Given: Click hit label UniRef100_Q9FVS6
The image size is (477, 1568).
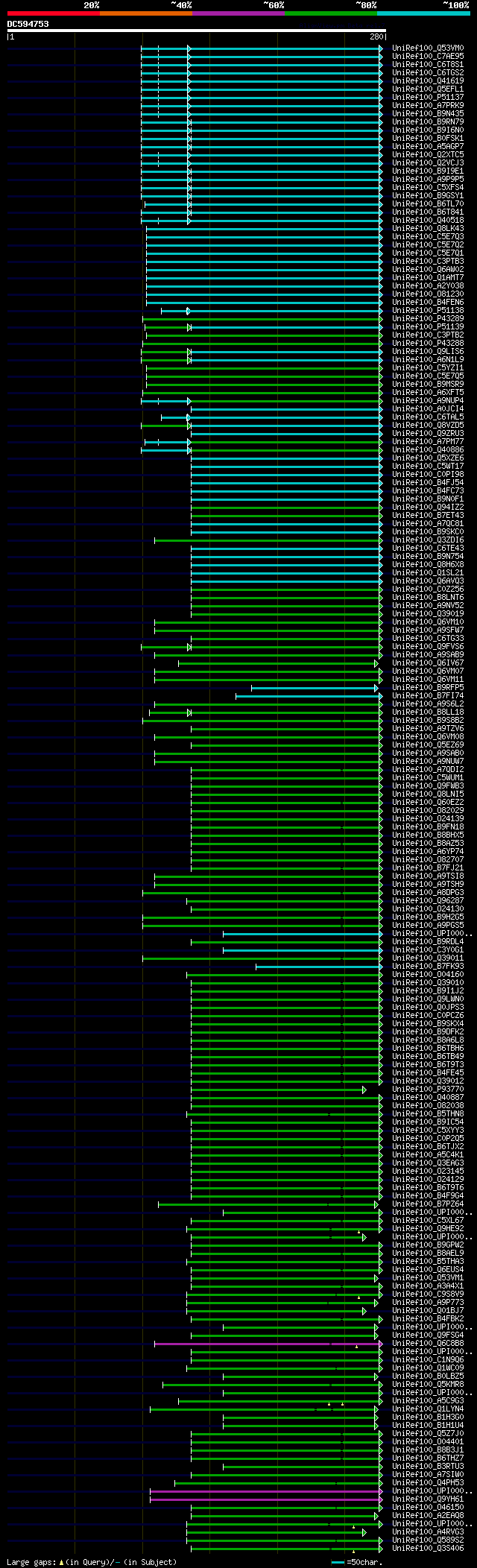Looking at the screenshot, I should pyautogui.click(x=428, y=646).
